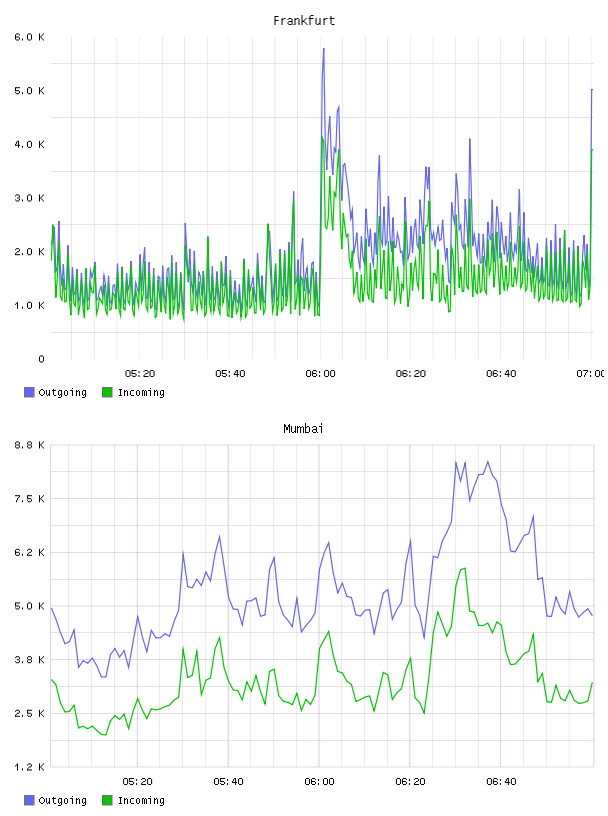Click the Mumbai Incoming legend label
Viewport: 608px width, 816px height.
click(141, 801)
